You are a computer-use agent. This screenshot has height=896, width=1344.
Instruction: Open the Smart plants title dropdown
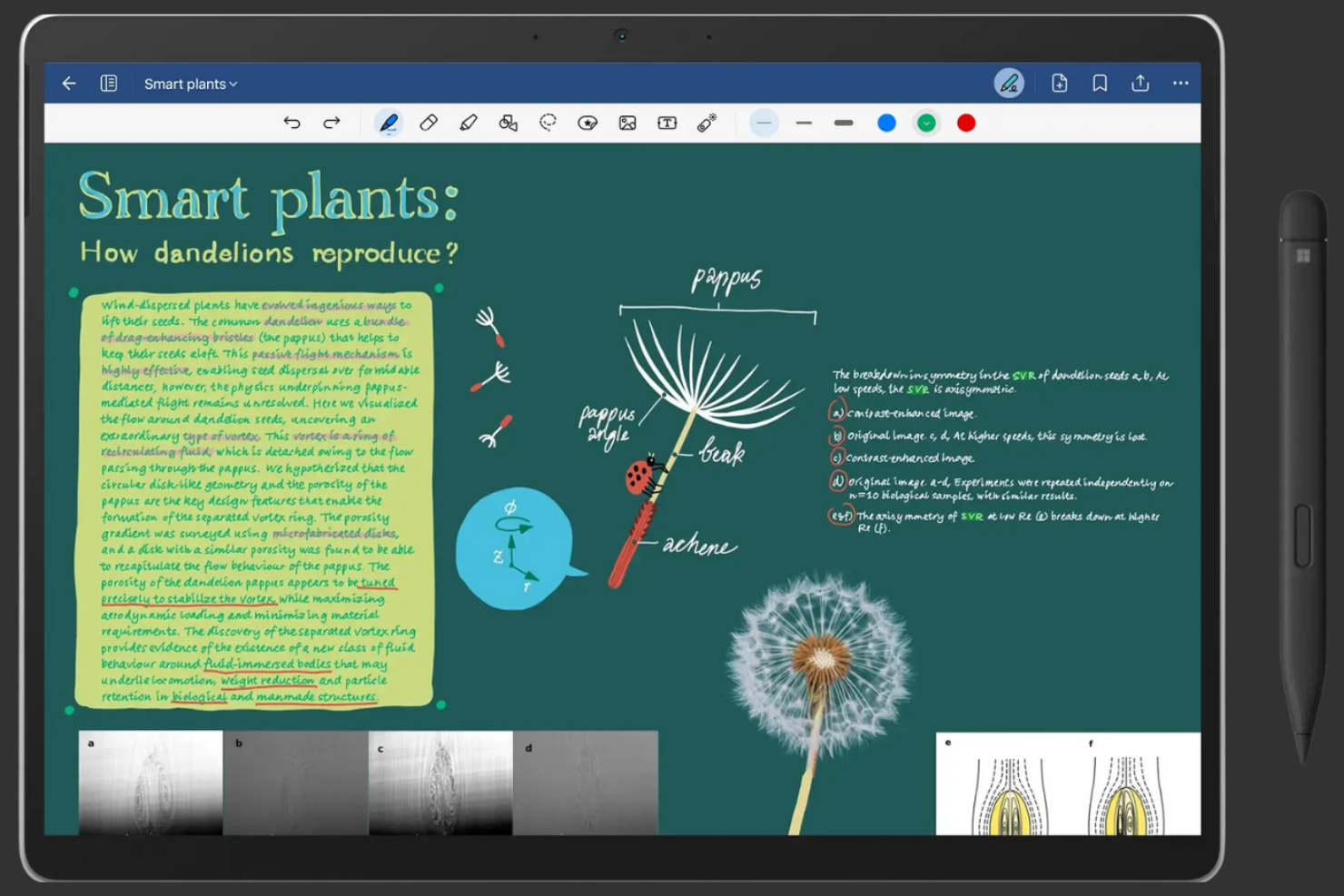pos(190,83)
